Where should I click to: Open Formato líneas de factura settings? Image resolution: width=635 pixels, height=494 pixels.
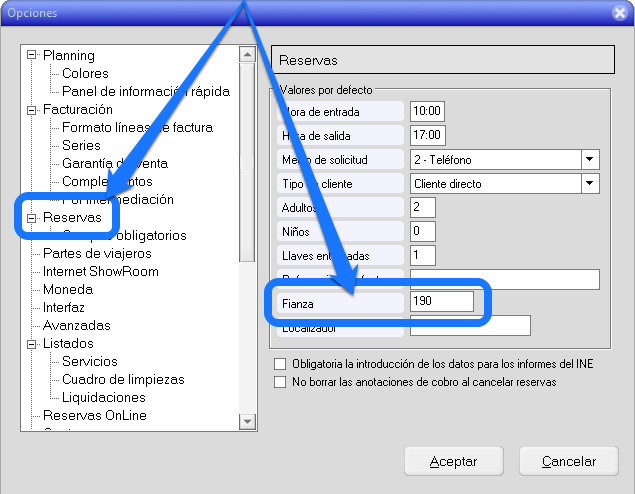click(137, 128)
